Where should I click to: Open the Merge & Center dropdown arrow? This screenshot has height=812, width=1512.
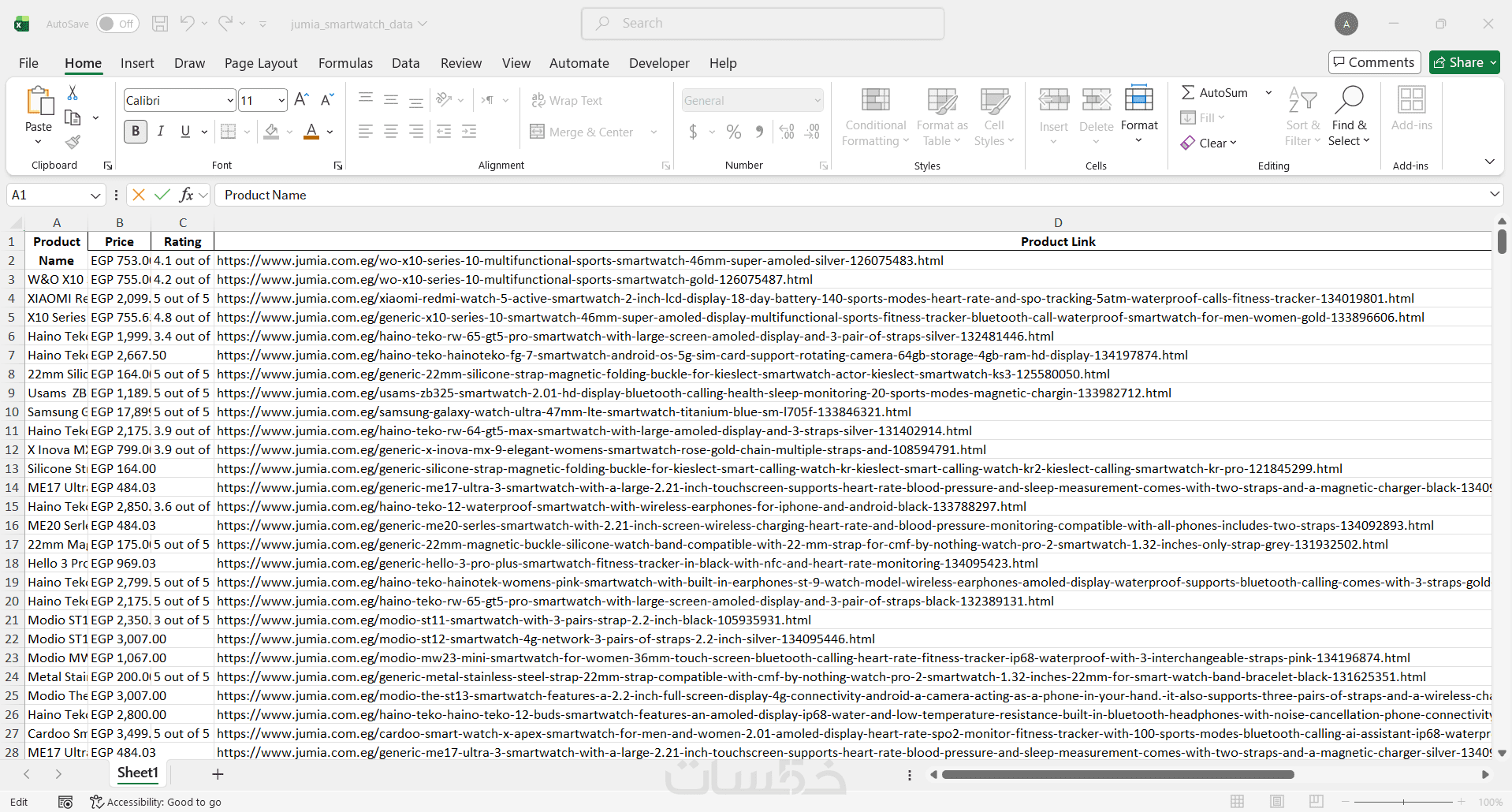click(654, 132)
